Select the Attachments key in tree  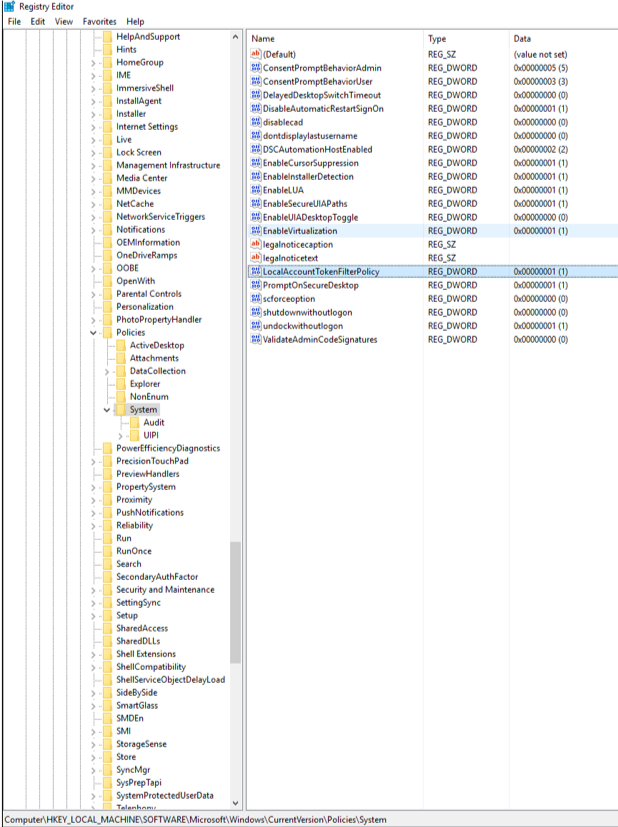(x=154, y=358)
